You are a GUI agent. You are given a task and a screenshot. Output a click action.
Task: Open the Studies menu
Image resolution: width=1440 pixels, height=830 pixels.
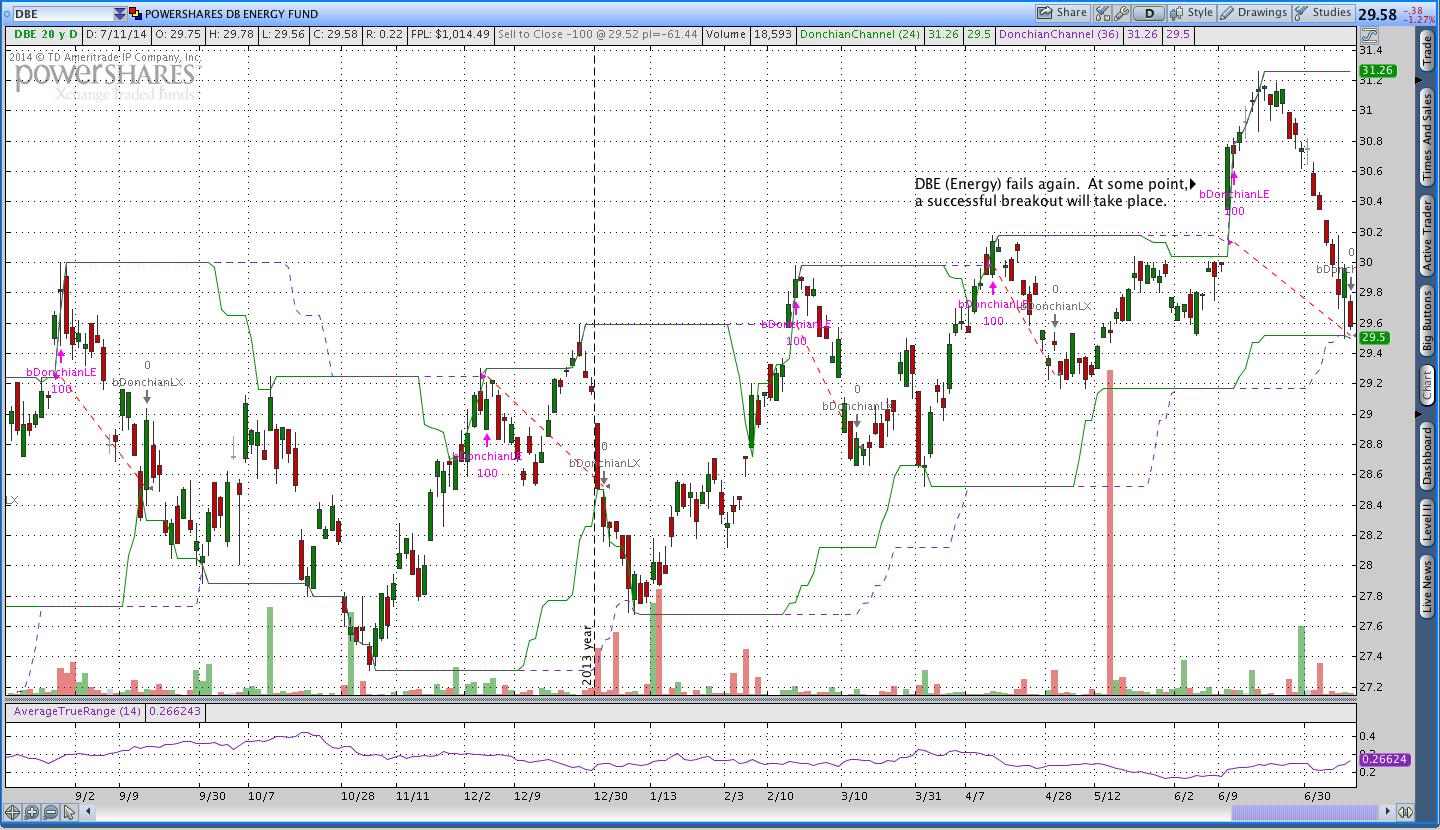[1323, 13]
